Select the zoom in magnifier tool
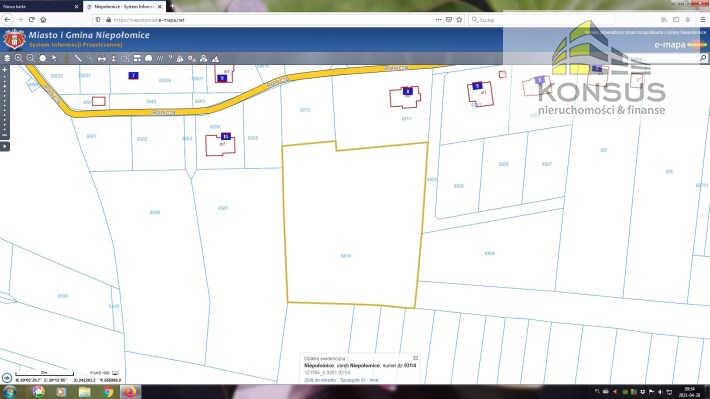Screen dimensions: 710x399 point(19,58)
